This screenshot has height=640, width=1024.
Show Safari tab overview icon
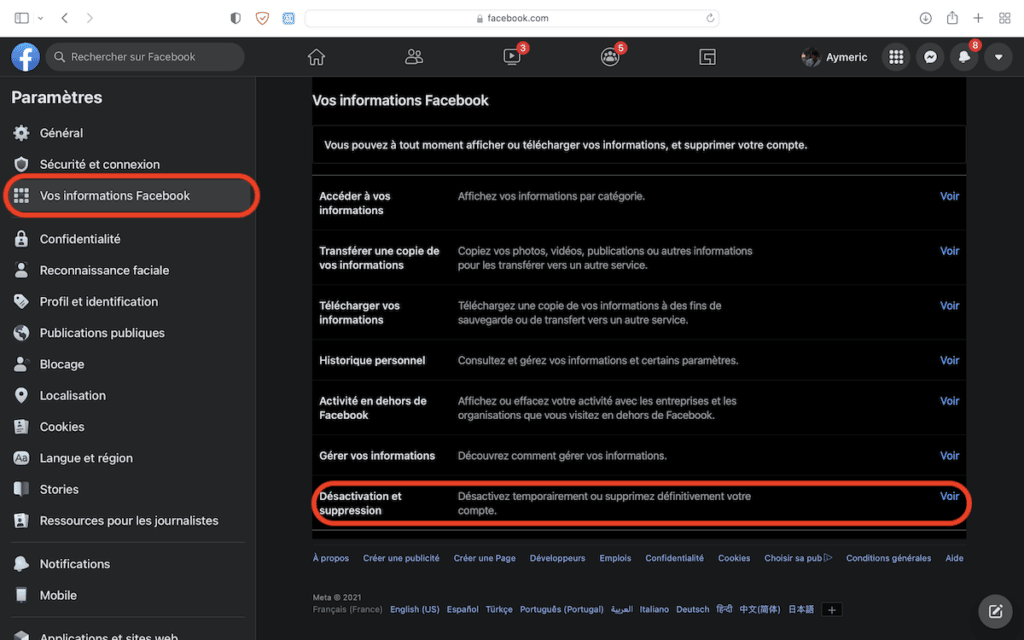click(x=1004, y=18)
